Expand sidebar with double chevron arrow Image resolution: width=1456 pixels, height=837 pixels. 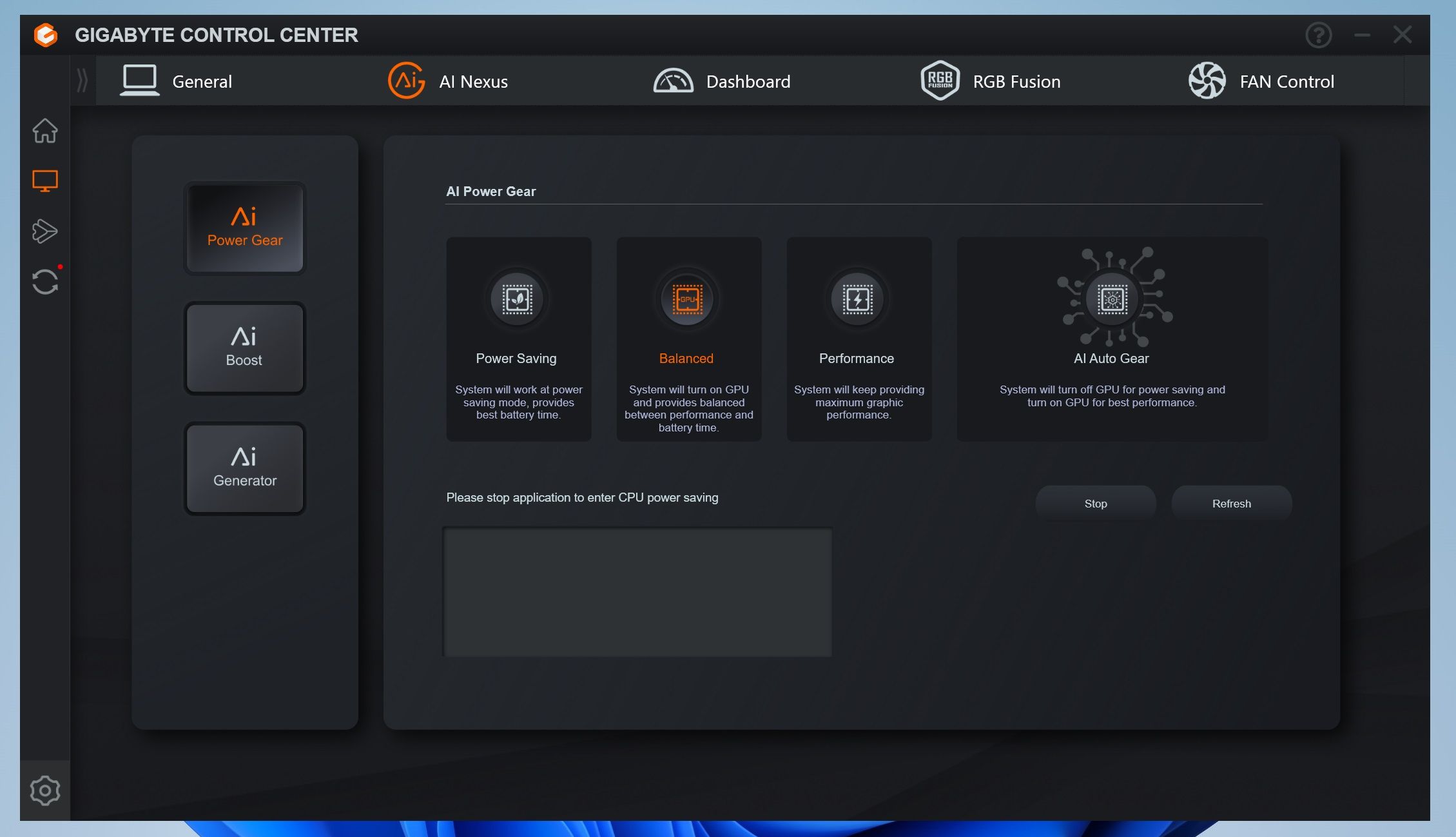[82, 81]
